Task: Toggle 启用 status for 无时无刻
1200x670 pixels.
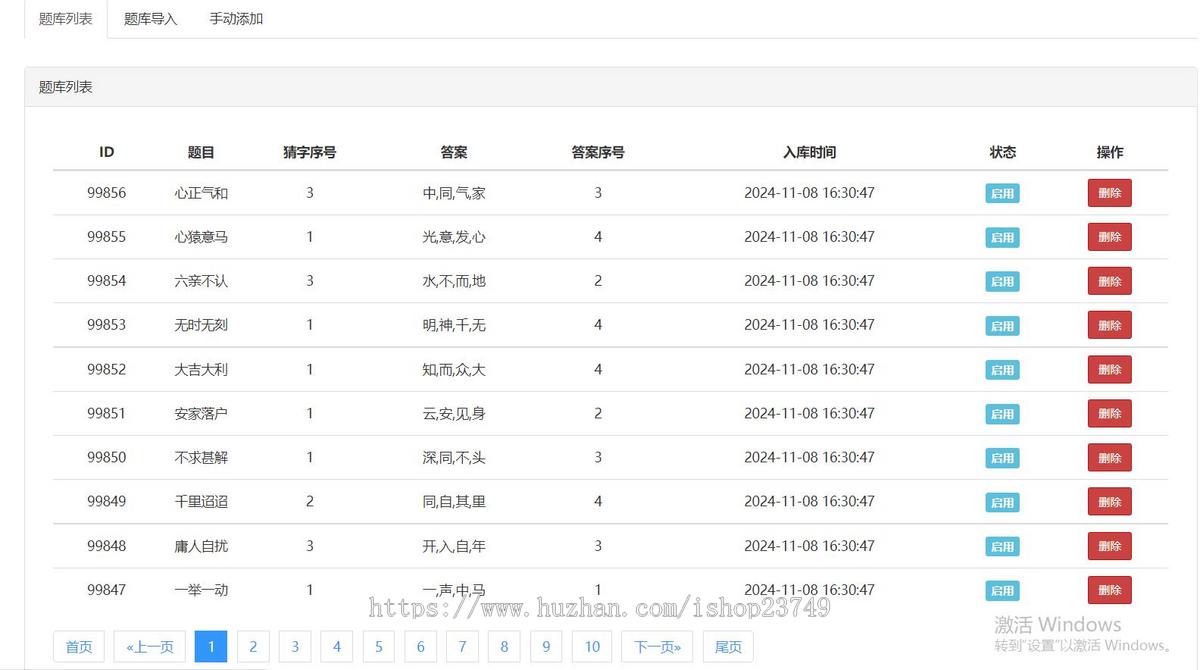Action: (1002, 326)
